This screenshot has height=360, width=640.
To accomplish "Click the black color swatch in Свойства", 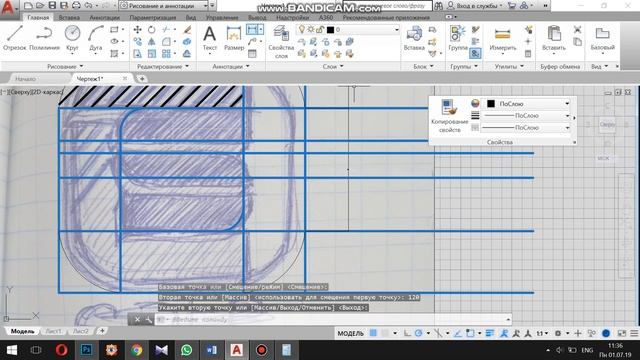I will tap(491, 104).
